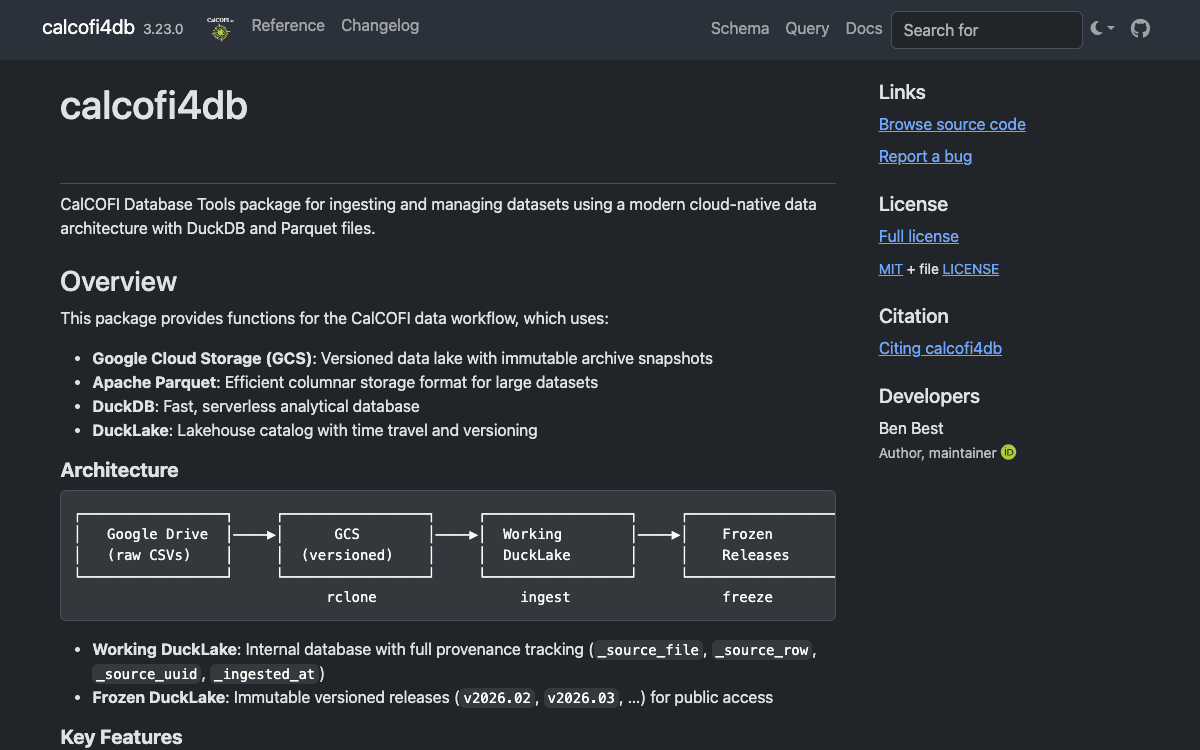
Task: Focus the Search for input field
Action: [x=987, y=30]
